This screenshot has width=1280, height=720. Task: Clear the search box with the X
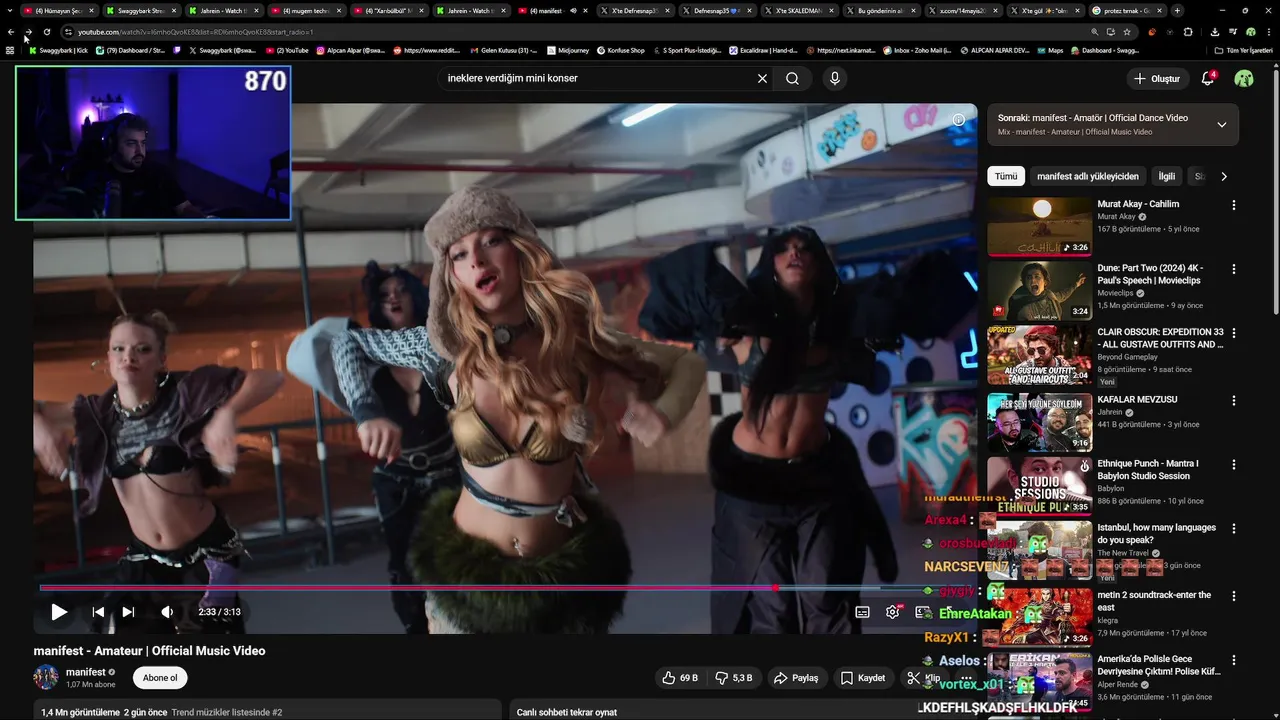coord(762,78)
